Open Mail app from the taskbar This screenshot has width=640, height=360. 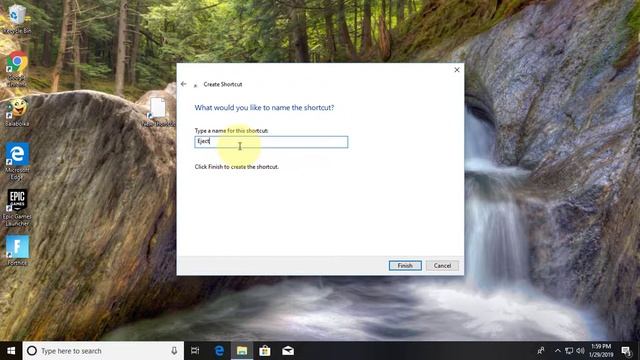coord(288,351)
